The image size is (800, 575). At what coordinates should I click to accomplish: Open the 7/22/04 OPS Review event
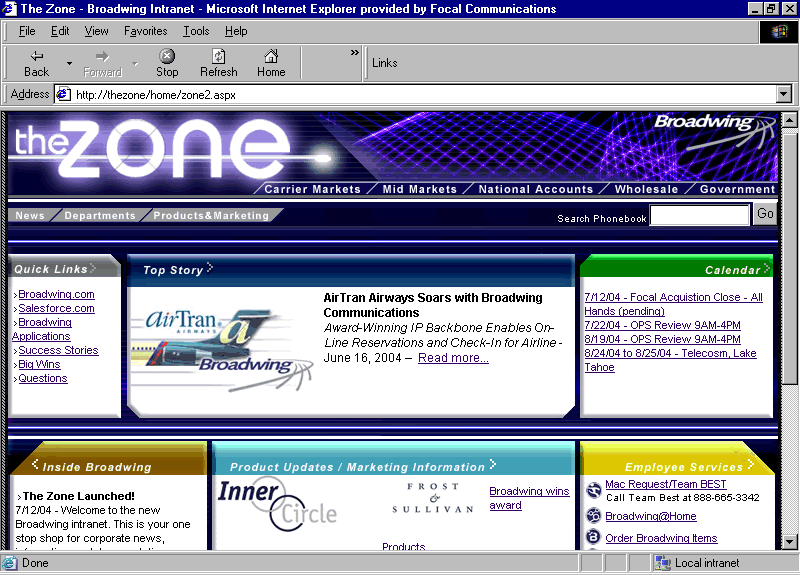pyautogui.click(x=662, y=325)
